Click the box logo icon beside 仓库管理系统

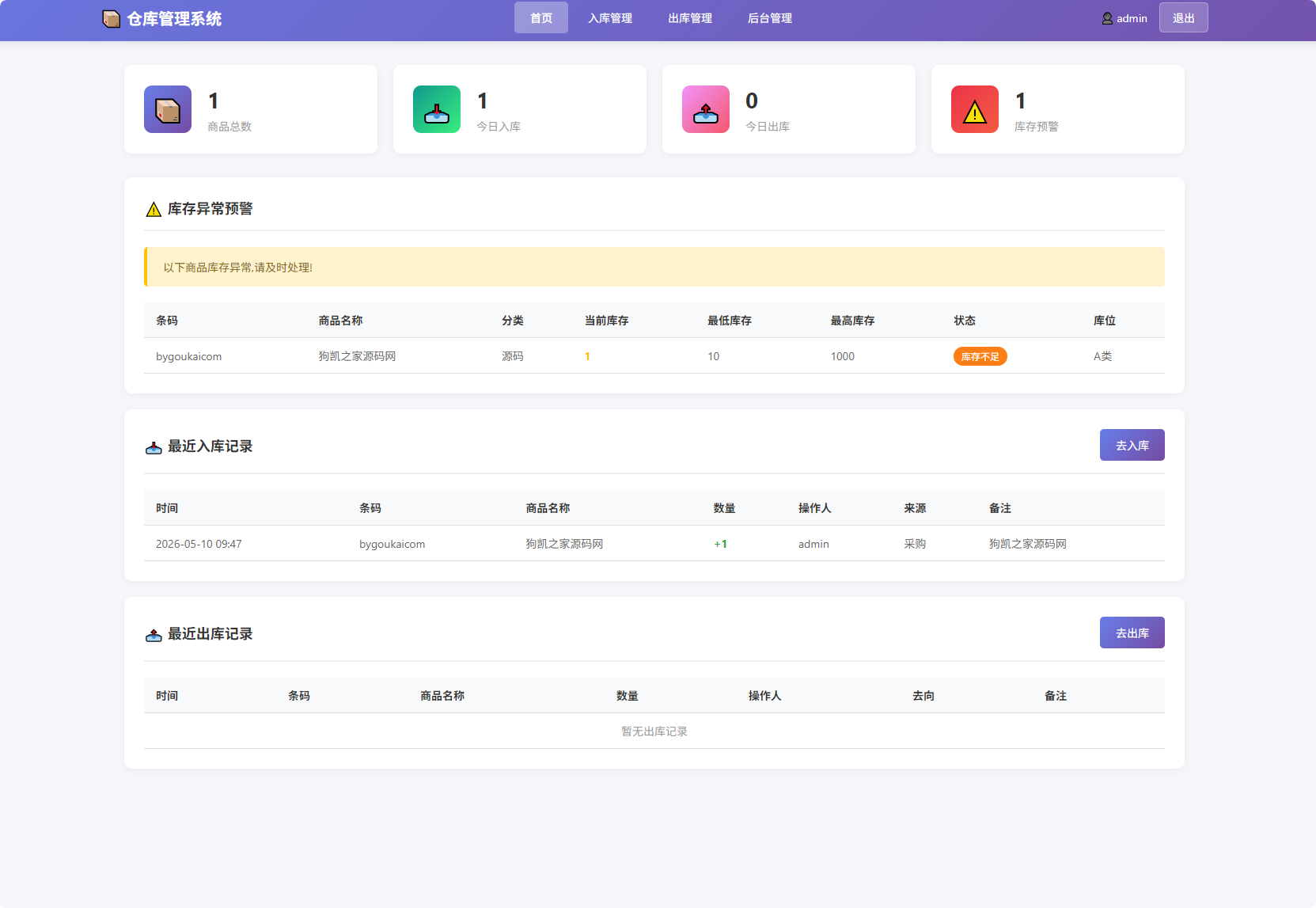tap(112, 18)
